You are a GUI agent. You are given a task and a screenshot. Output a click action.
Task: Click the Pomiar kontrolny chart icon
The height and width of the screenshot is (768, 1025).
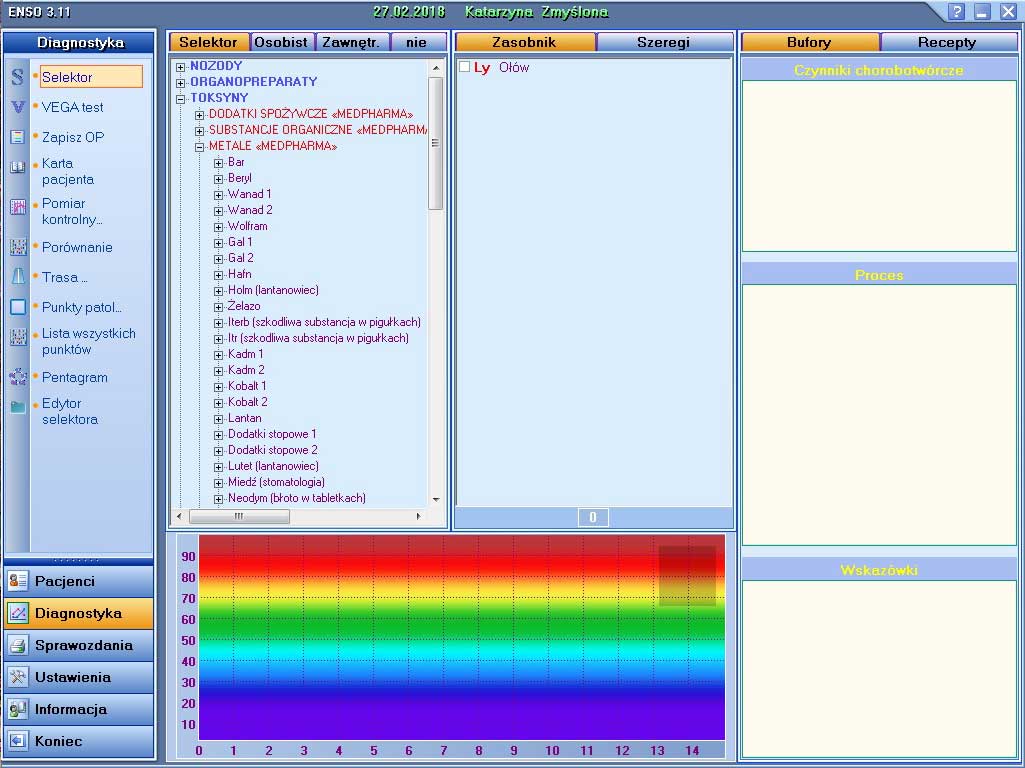point(18,208)
